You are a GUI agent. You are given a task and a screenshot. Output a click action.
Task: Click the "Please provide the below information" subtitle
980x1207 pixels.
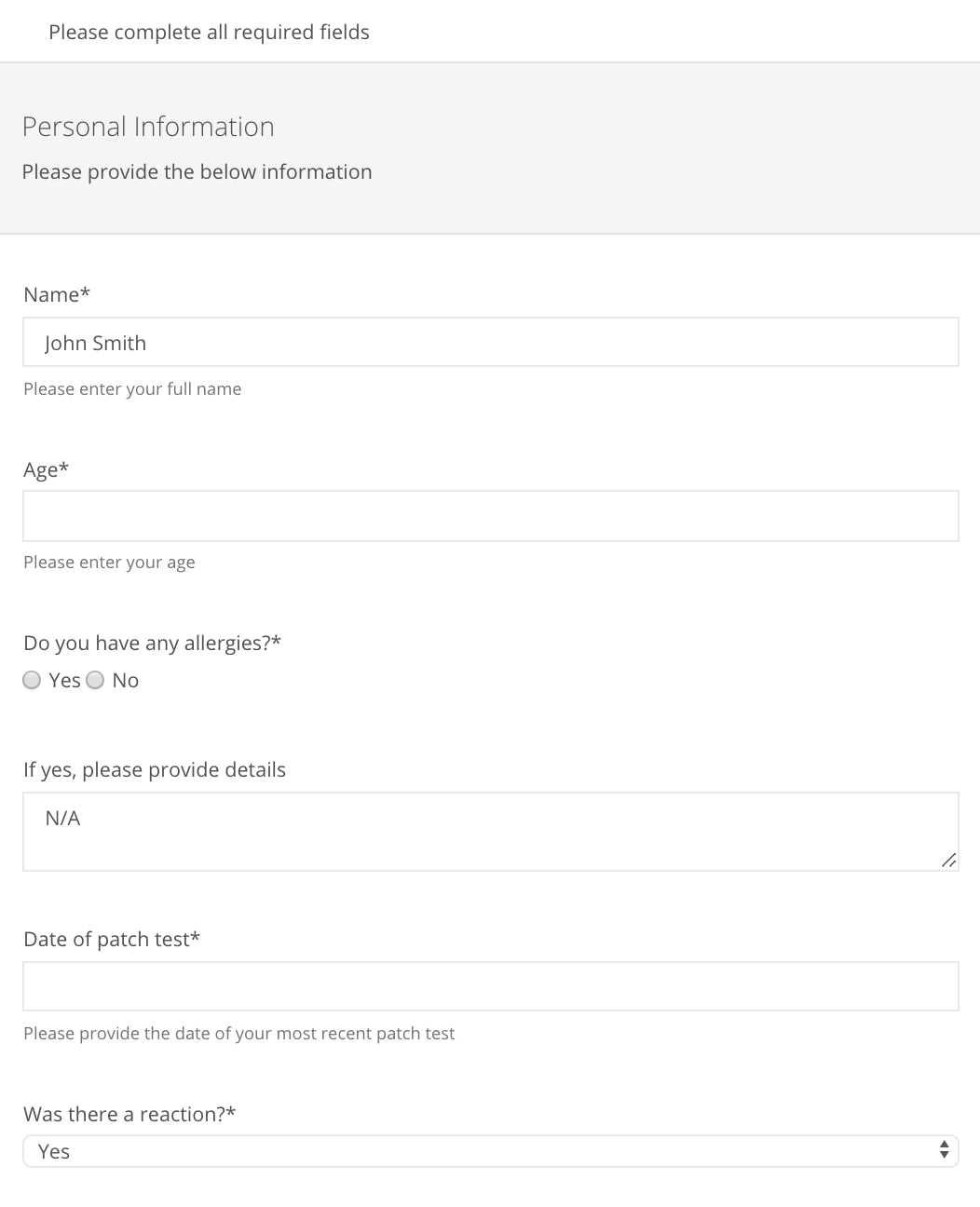pyautogui.click(x=197, y=171)
